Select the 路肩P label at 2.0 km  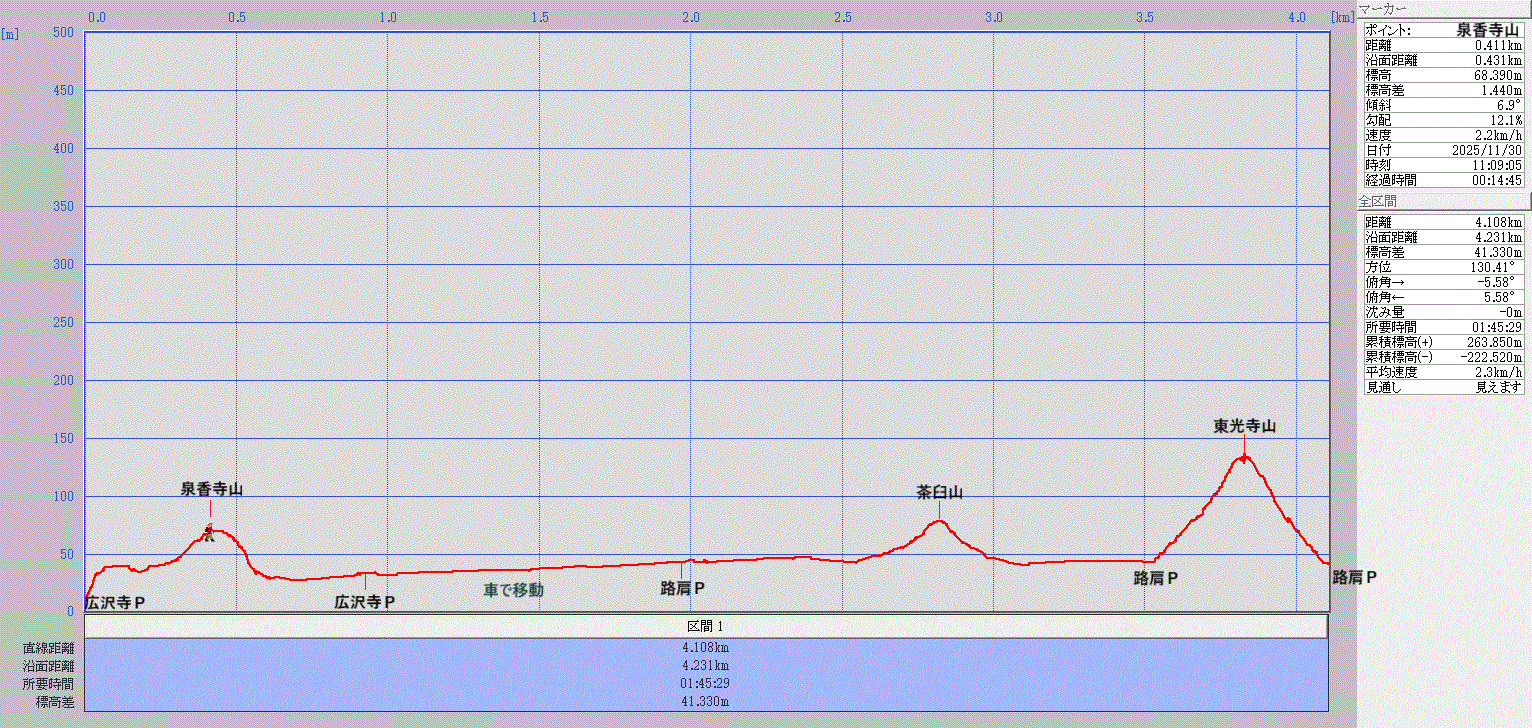682,588
